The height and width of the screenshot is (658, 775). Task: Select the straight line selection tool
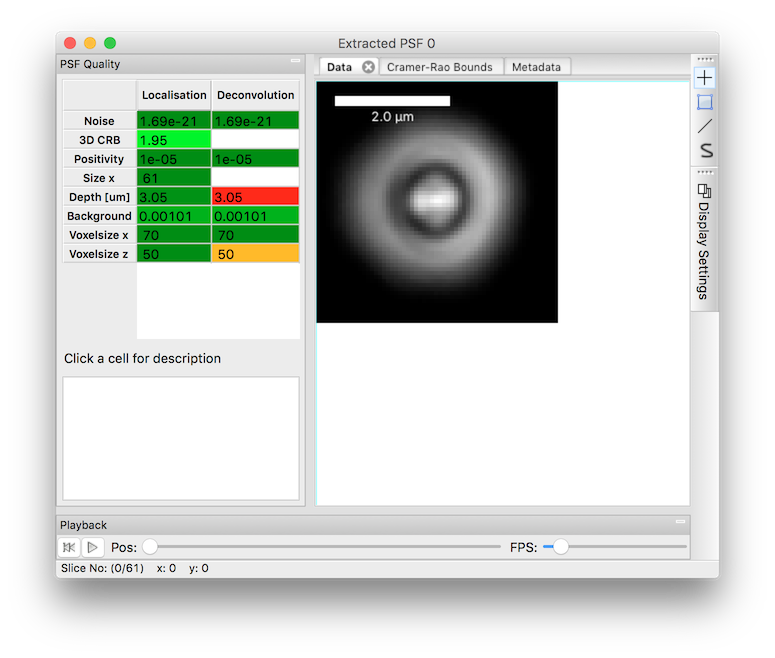(x=704, y=126)
